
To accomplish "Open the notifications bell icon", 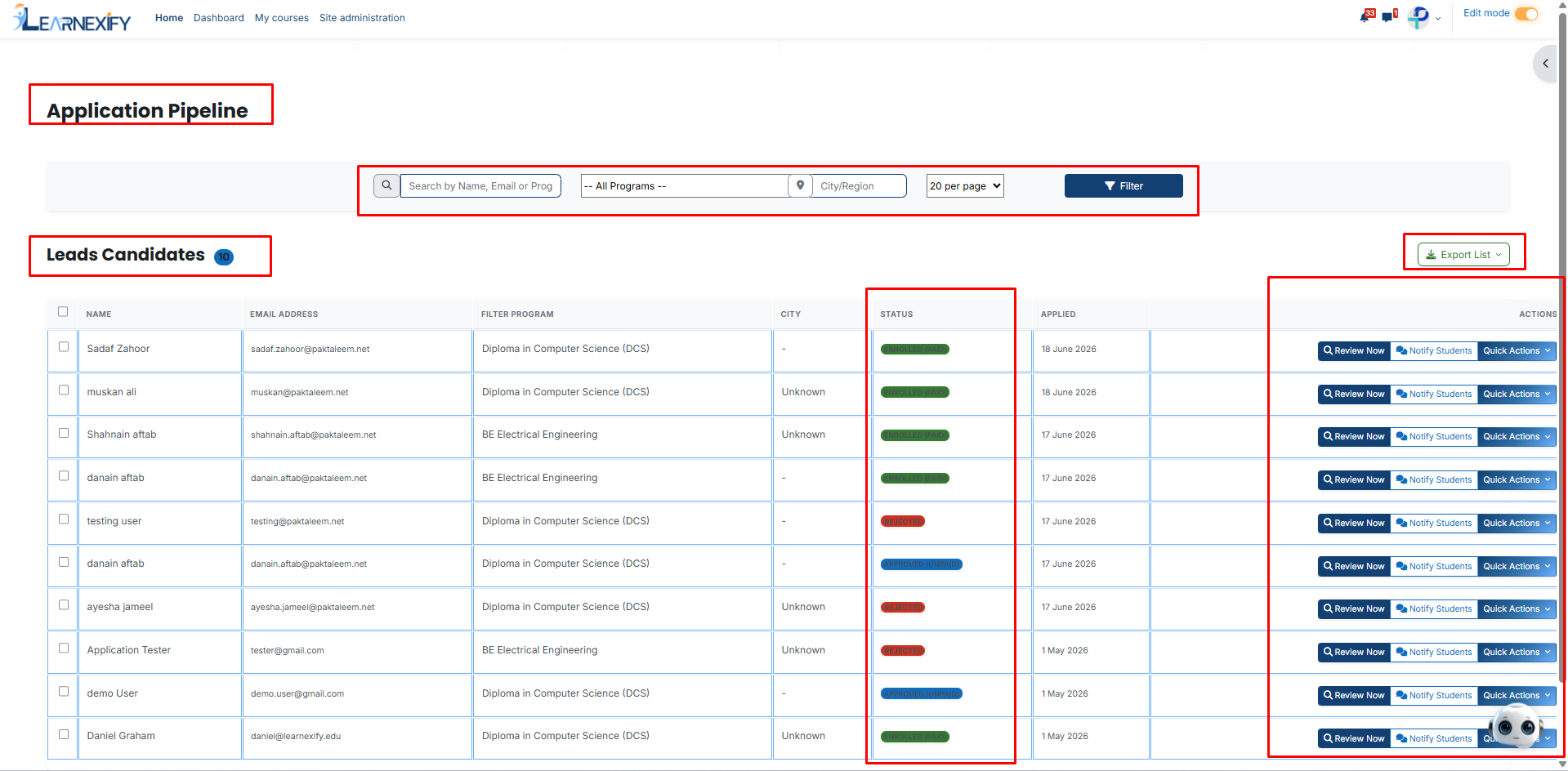I will pos(1366,16).
